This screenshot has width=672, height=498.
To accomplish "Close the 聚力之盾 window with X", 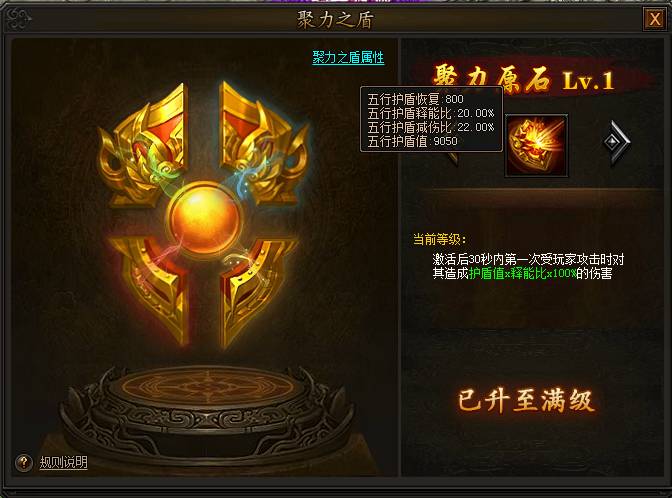I will point(654,19).
